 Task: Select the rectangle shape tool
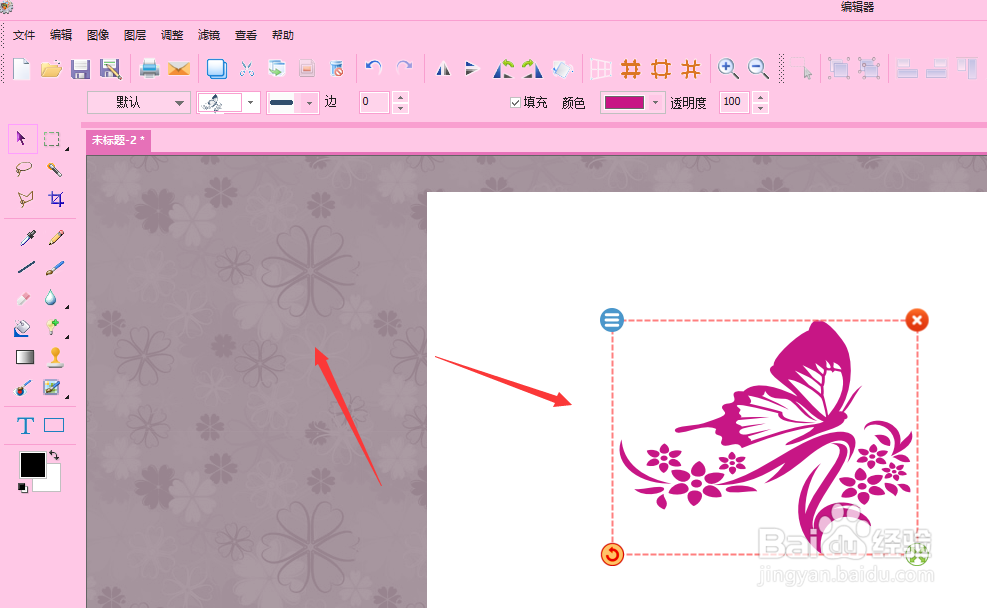point(54,425)
